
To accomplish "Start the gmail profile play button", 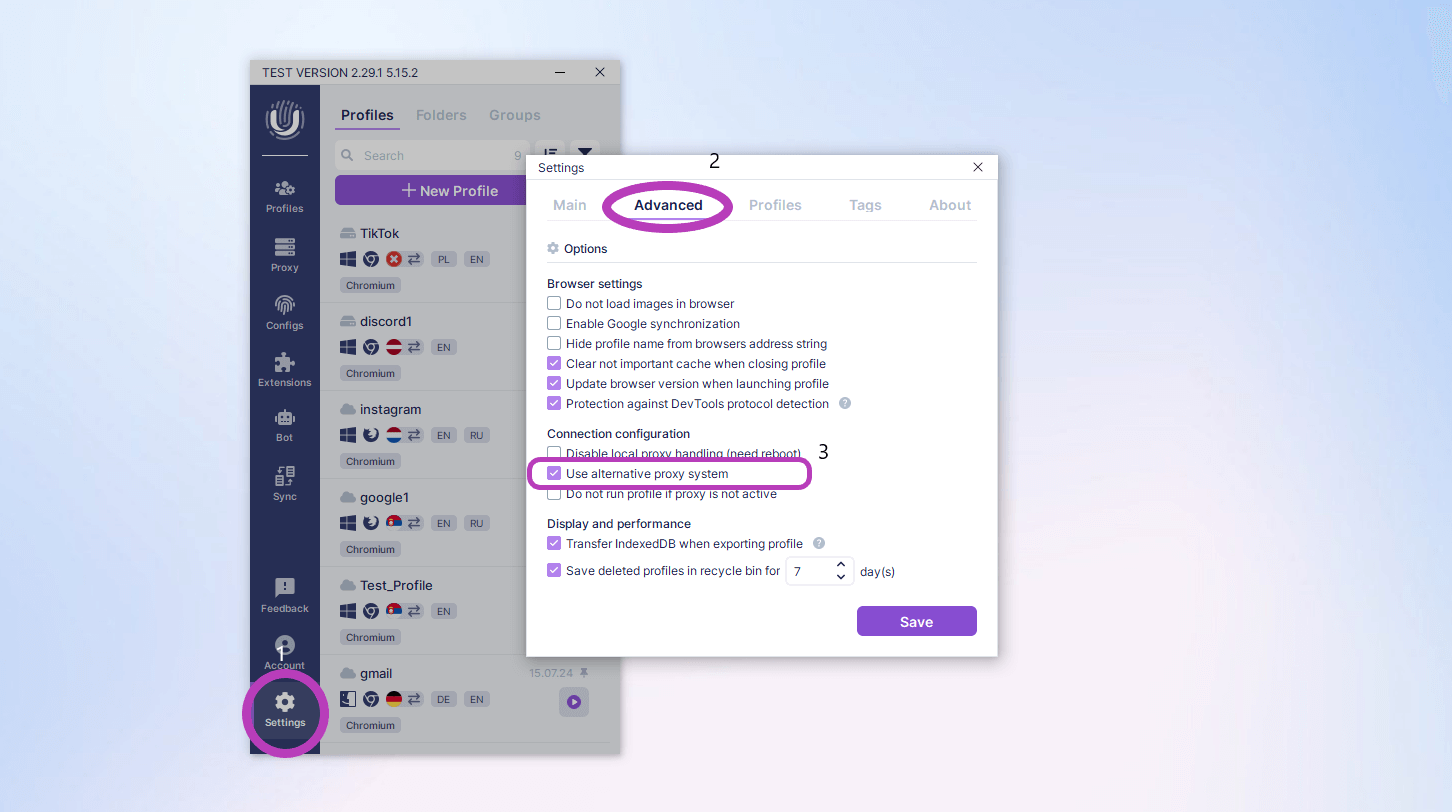I will pyautogui.click(x=574, y=702).
